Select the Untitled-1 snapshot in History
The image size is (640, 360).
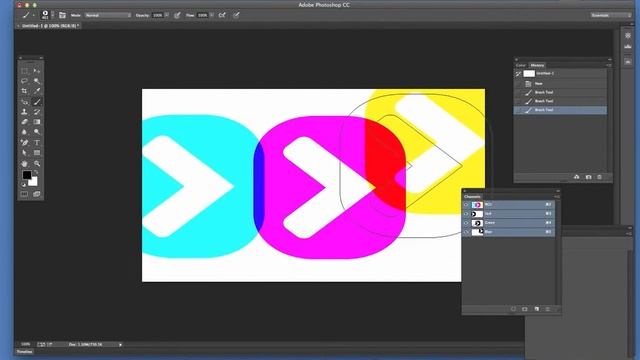[560, 73]
